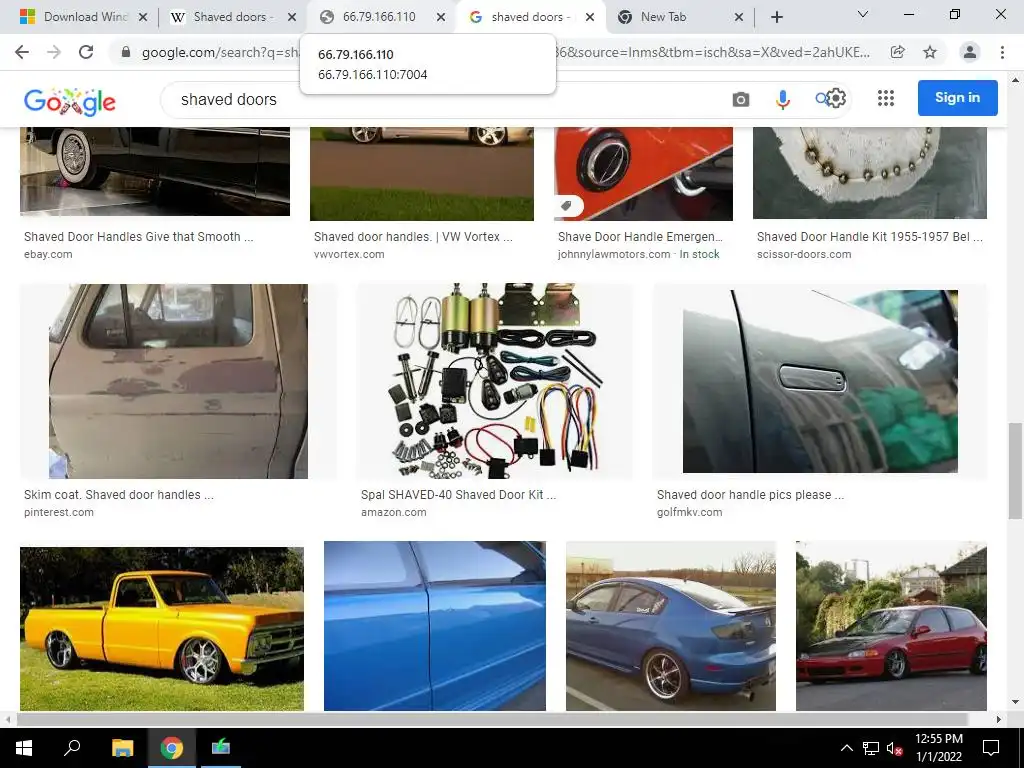Go to Google home via logo
The image size is (1024, 768).
(x=69, y=101)
